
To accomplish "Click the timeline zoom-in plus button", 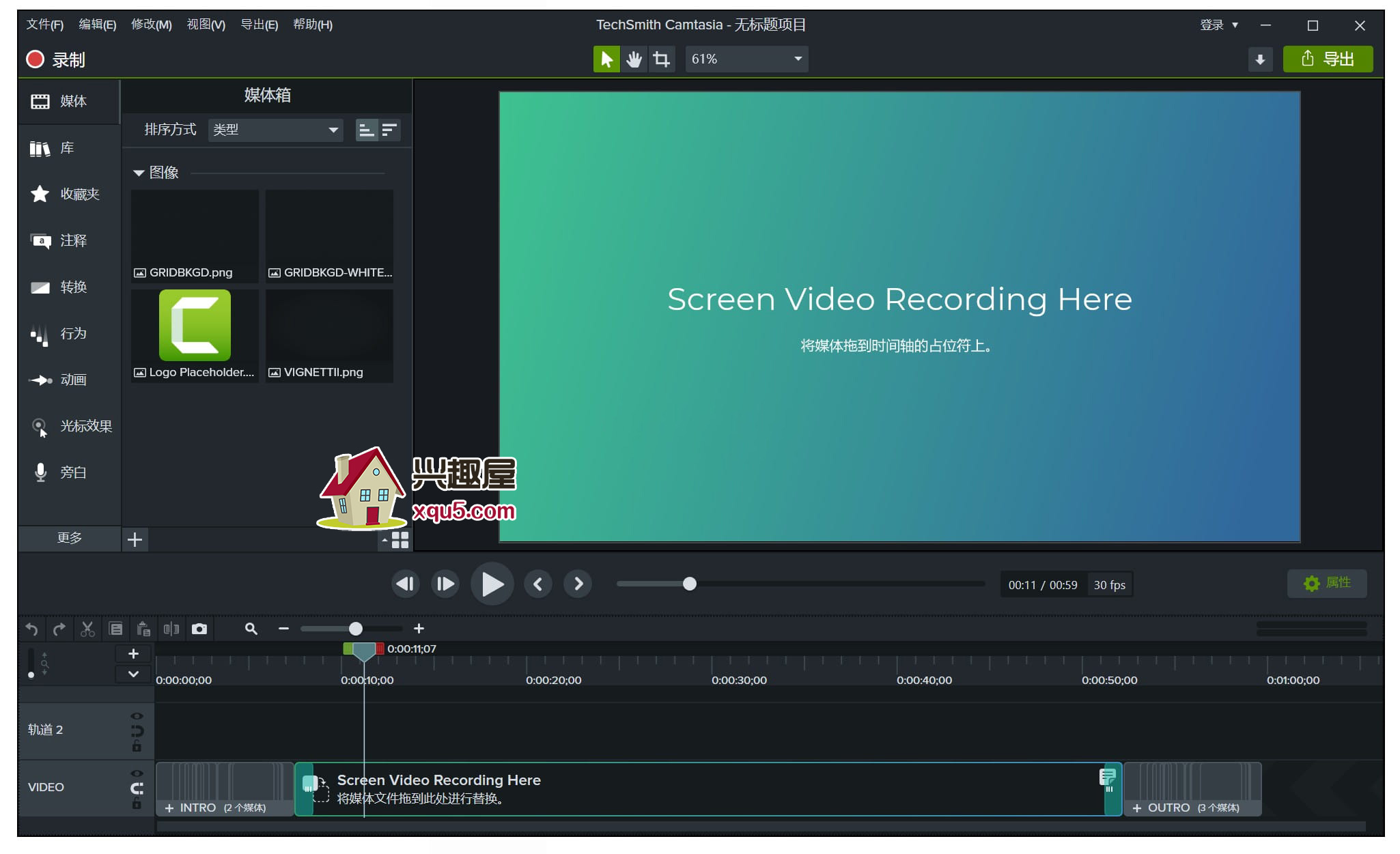I will tap(419, 628).
